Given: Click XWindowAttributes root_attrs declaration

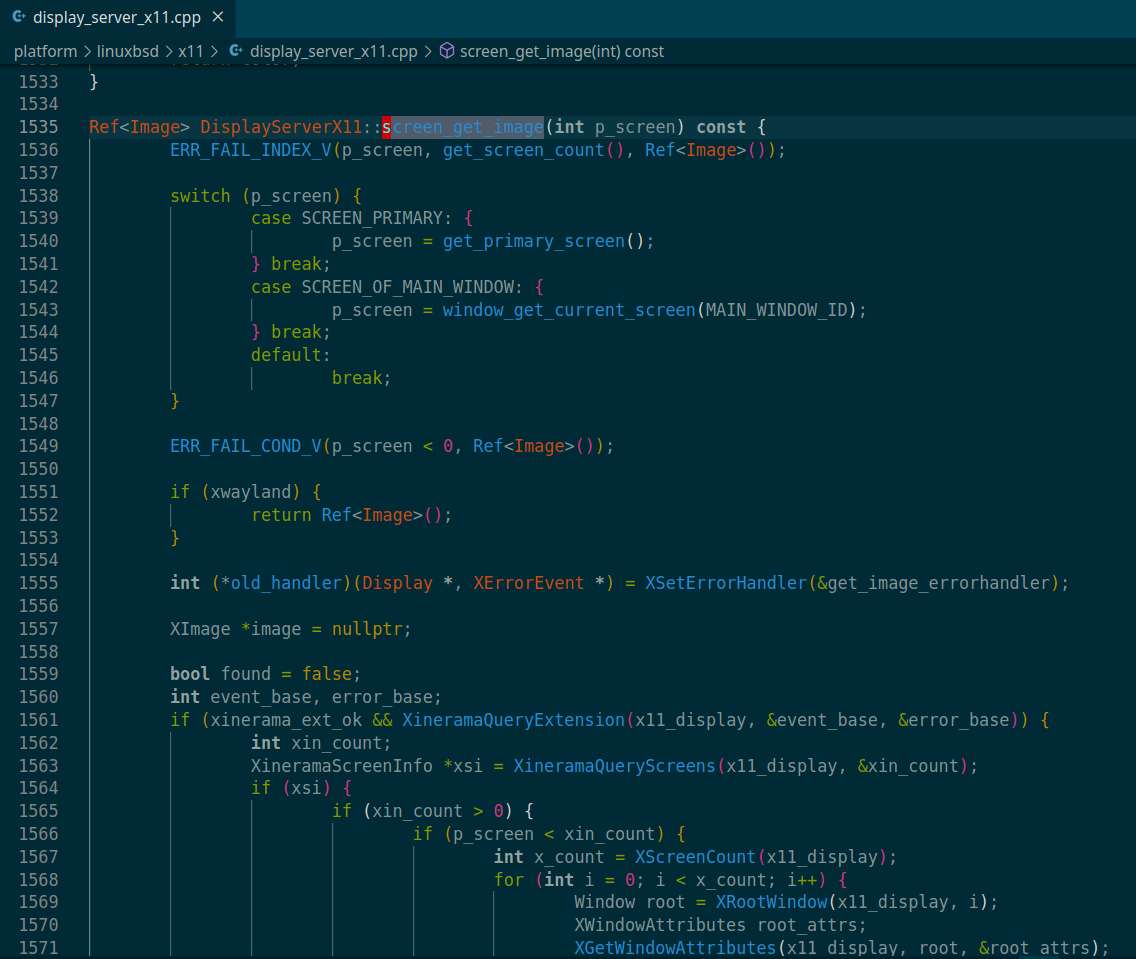Looking at the screenshot, I should tap(719, 926).
